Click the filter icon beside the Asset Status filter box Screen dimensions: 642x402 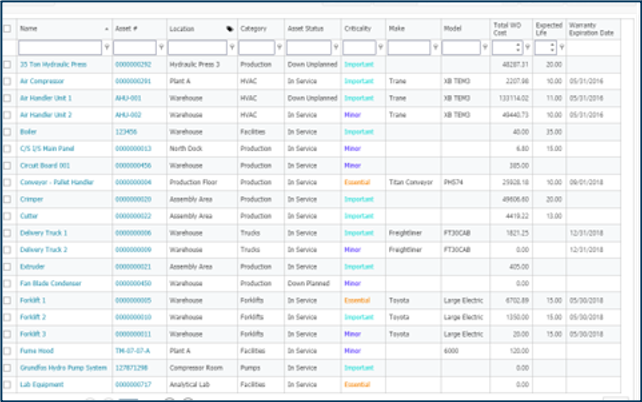[x=336, y=47]
